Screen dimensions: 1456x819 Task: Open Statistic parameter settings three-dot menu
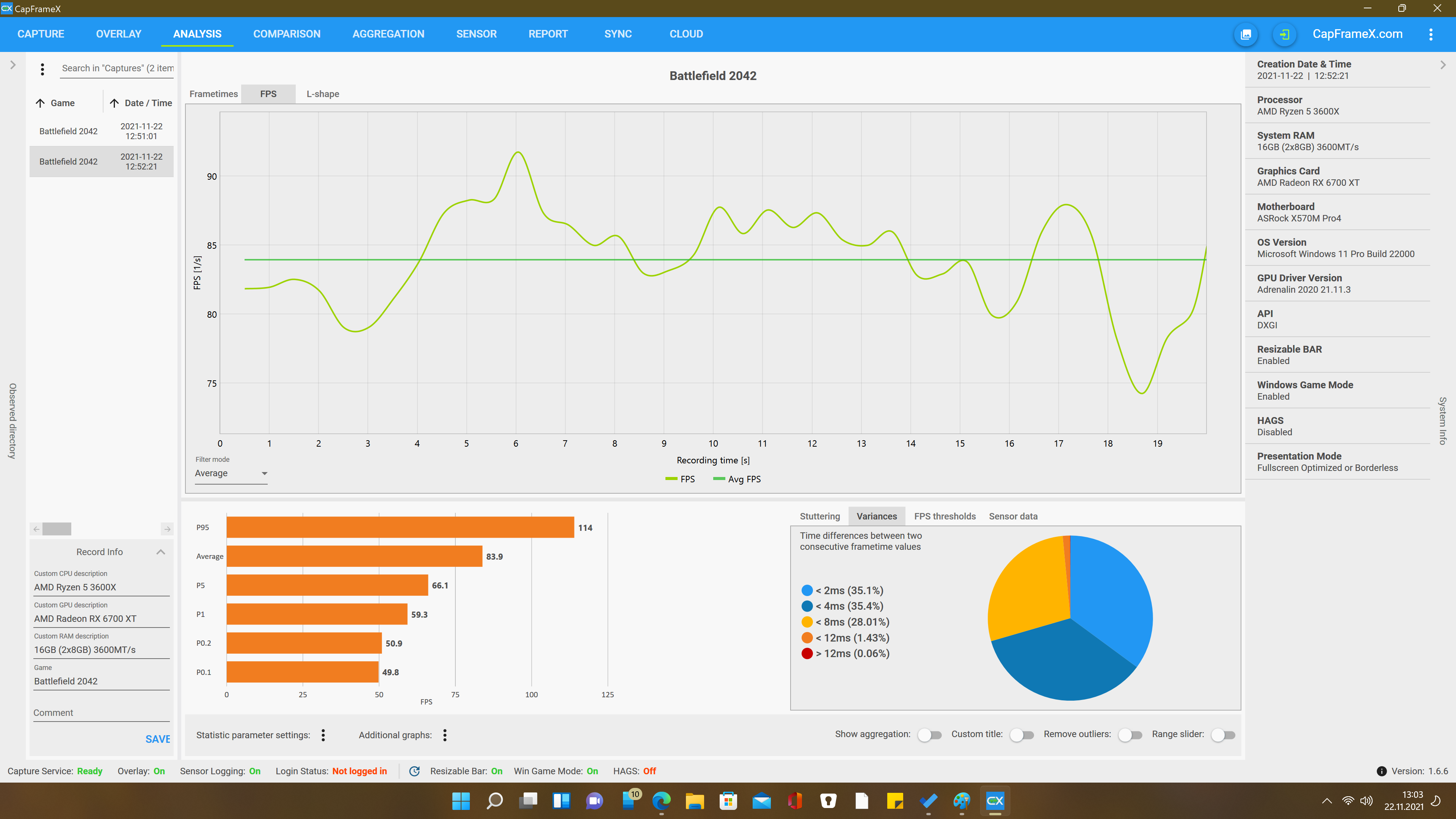coord(323,735)
